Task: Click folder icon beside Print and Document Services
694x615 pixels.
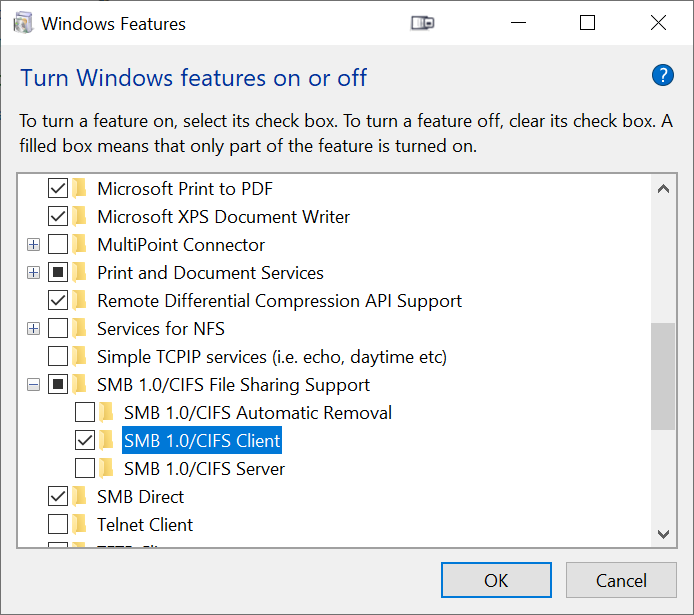Action: [80, 272]
